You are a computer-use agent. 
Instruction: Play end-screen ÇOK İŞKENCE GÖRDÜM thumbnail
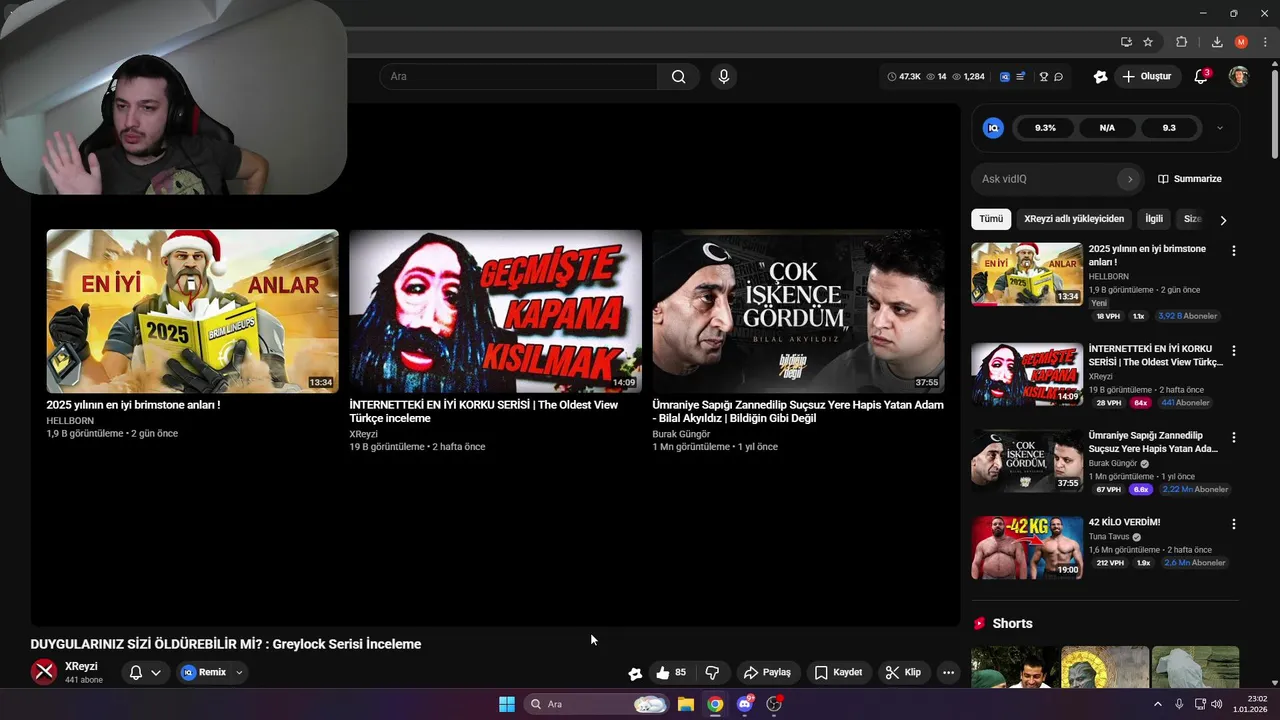click(798, 311)
